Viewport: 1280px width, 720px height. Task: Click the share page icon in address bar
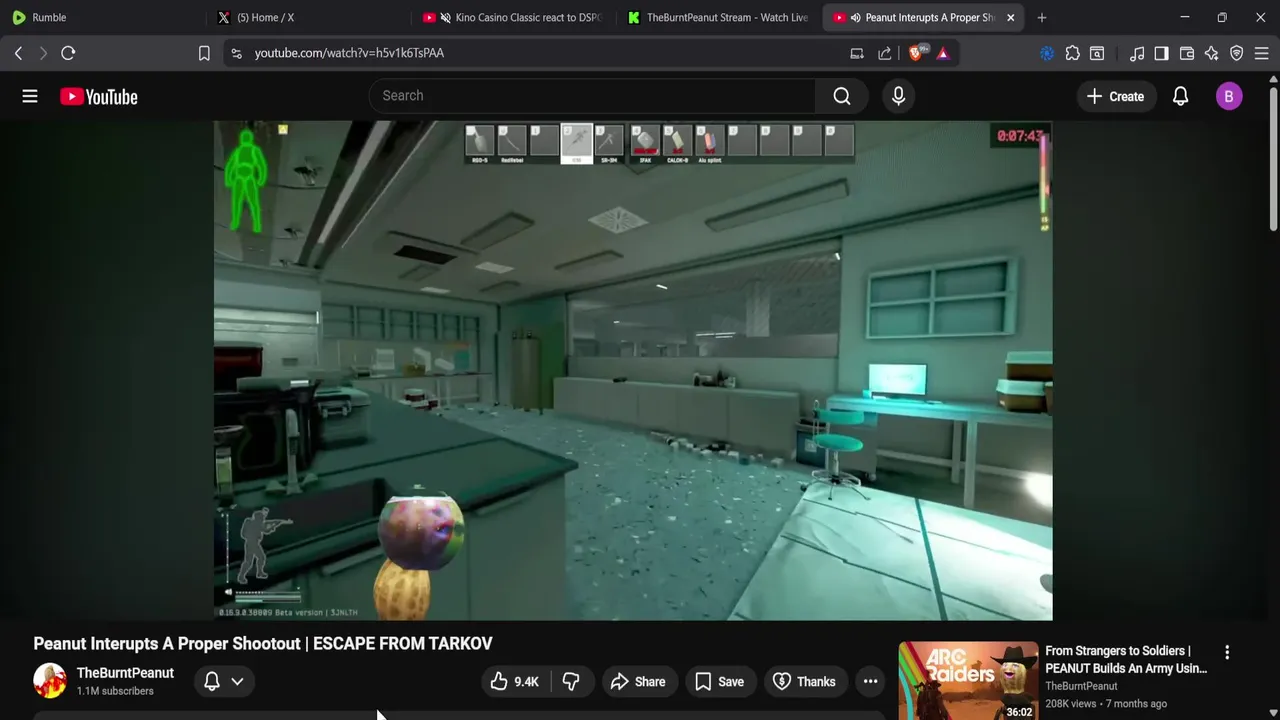coord(885,53)
